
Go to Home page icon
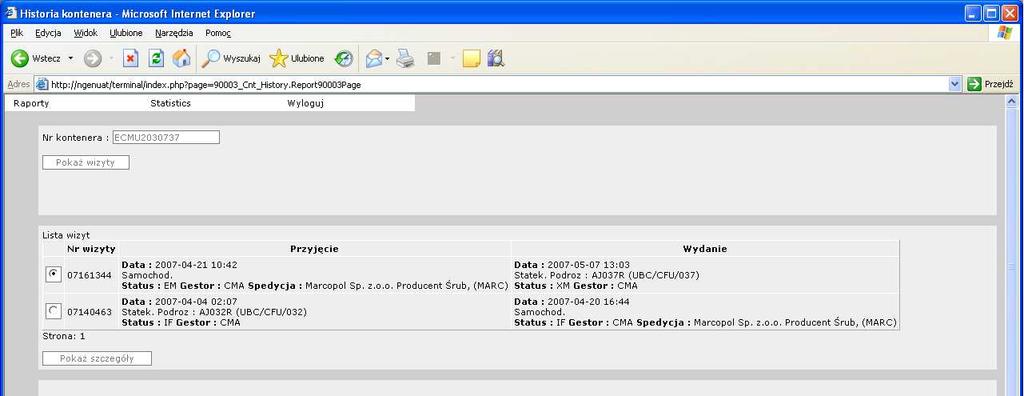(x=182, y=59)
